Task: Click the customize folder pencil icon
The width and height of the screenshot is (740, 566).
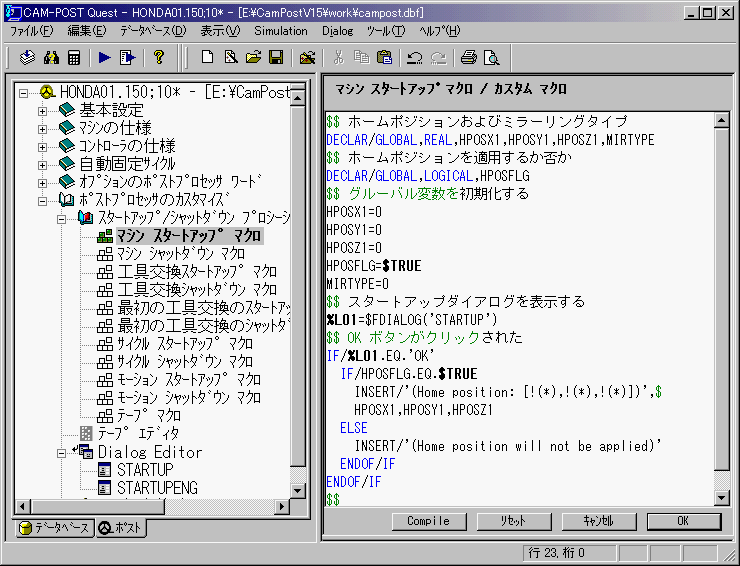Action: (x=307, y=58)
